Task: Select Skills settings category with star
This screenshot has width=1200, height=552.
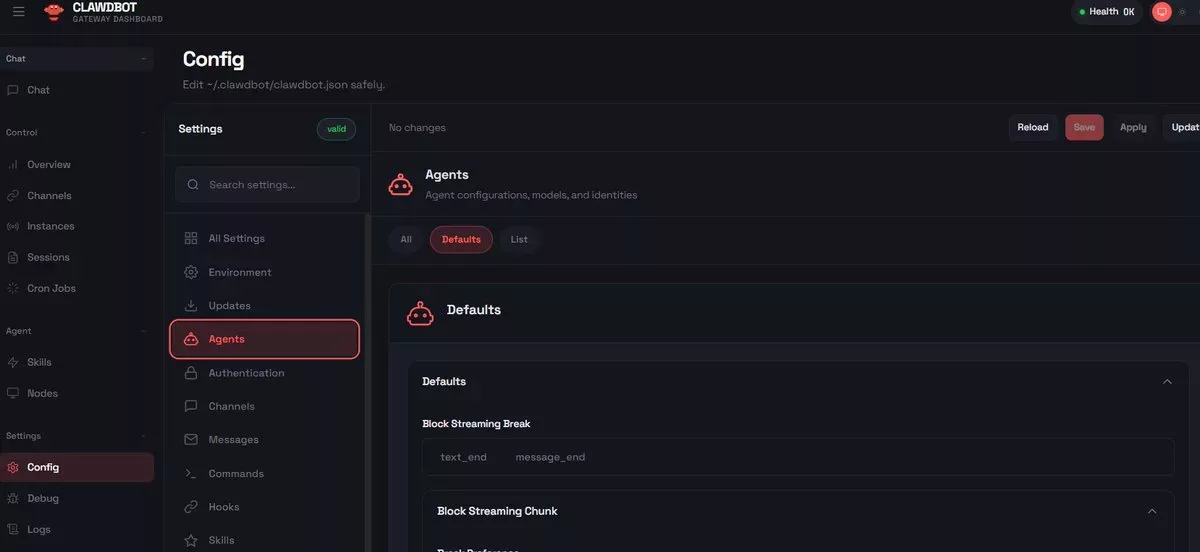Action: (x=265, y=540)
